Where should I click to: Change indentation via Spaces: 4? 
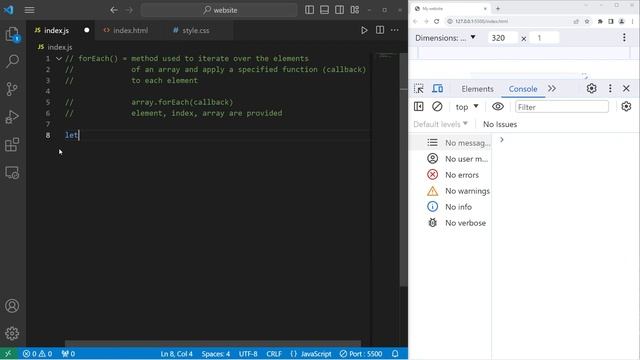(216, 353)
